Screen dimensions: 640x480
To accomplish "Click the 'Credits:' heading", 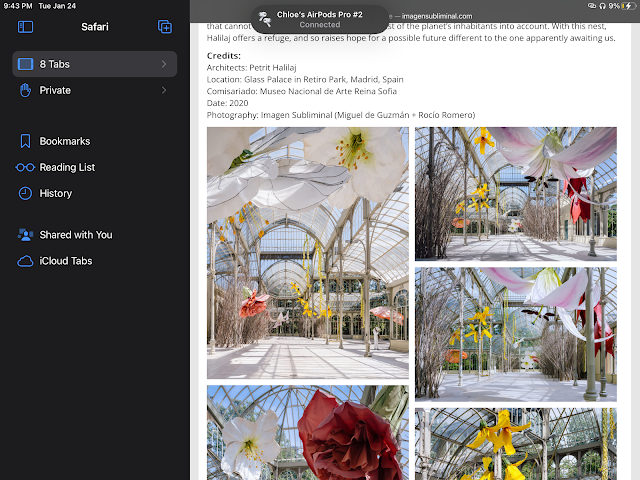I will pyautogui.click(x=224, y=56).
